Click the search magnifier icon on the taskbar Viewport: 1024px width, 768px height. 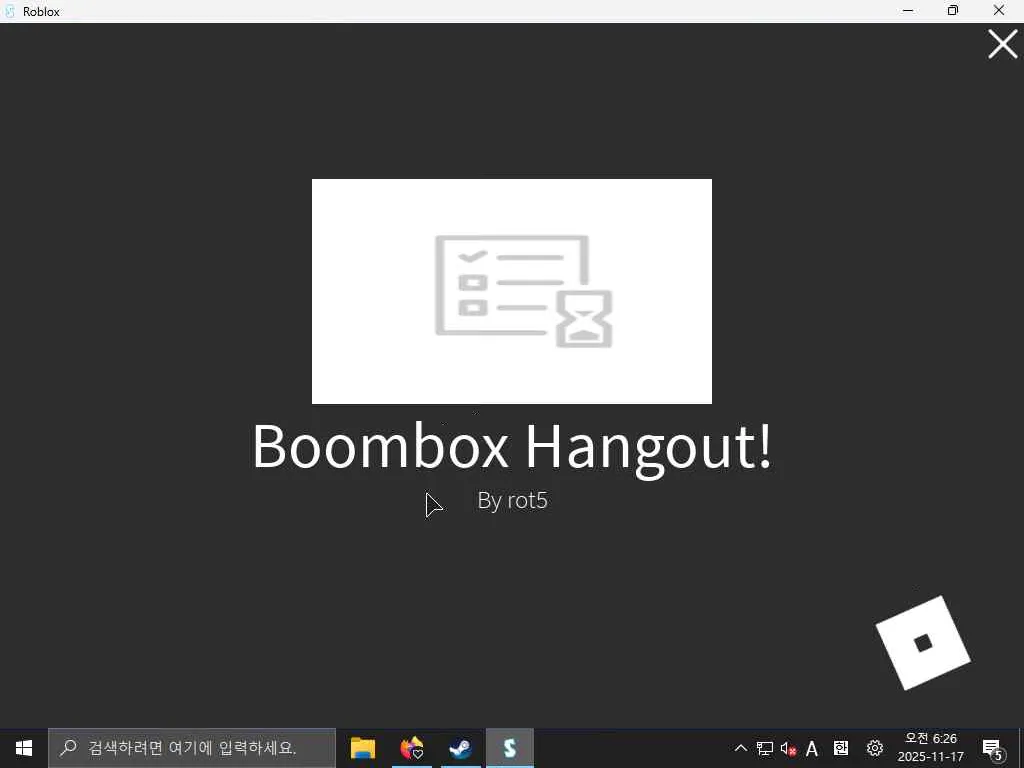tap(68, 748)
